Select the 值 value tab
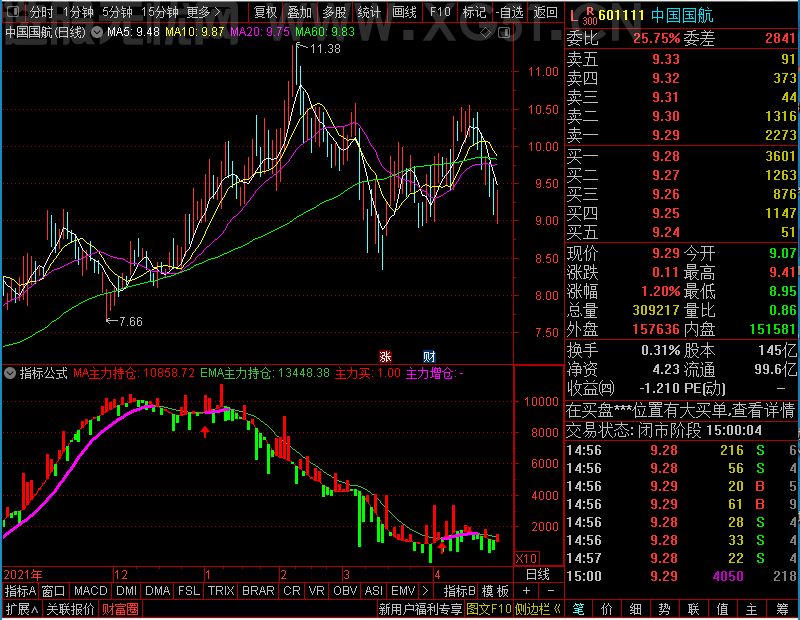Image resolution: width=800 pixels, height=620 pixels. pyautogui.click(x=722, y=609)
